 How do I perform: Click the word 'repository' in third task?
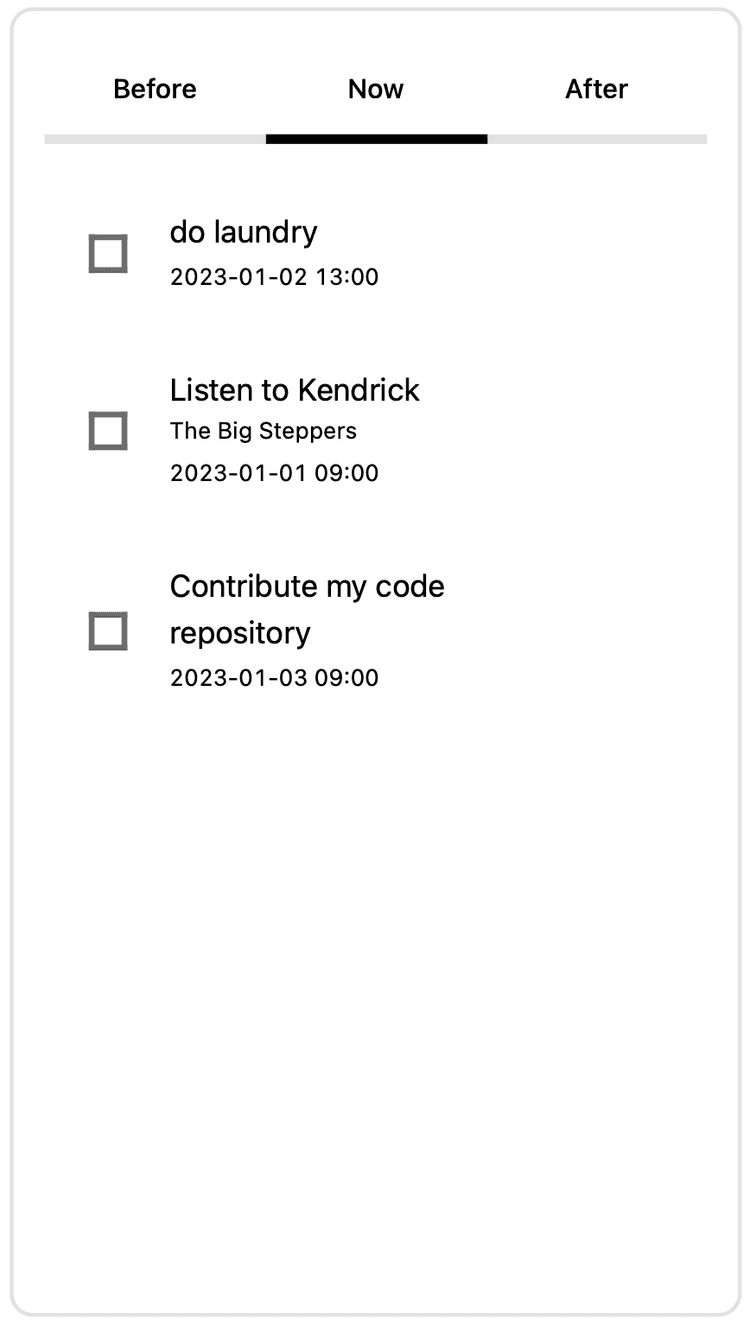[x=240, y=633]
